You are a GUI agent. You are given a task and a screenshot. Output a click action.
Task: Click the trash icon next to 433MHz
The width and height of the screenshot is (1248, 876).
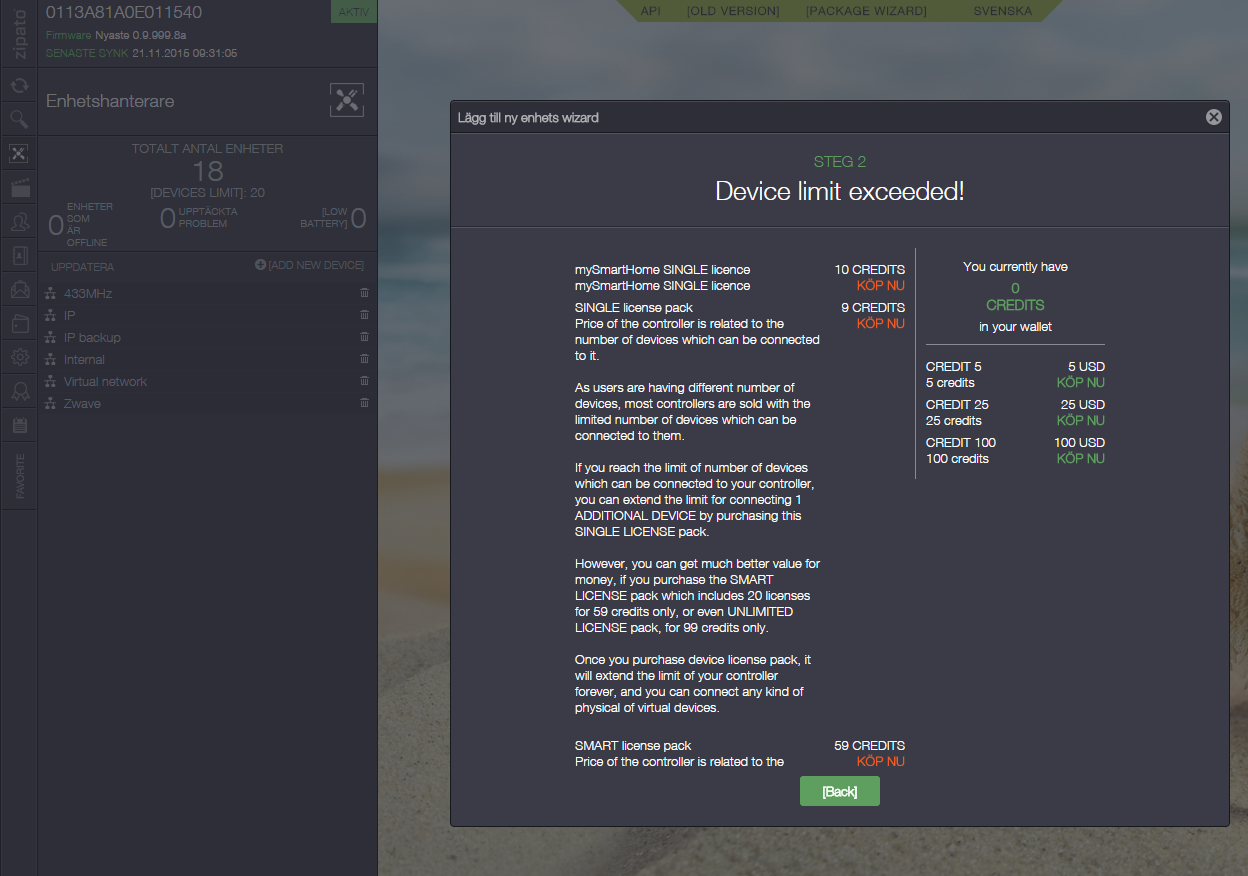pos(364,293)
